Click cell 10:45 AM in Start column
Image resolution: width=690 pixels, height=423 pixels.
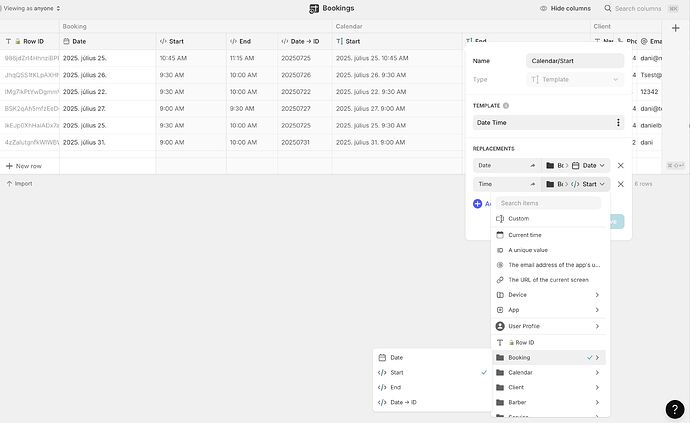(x=191, y=58)
